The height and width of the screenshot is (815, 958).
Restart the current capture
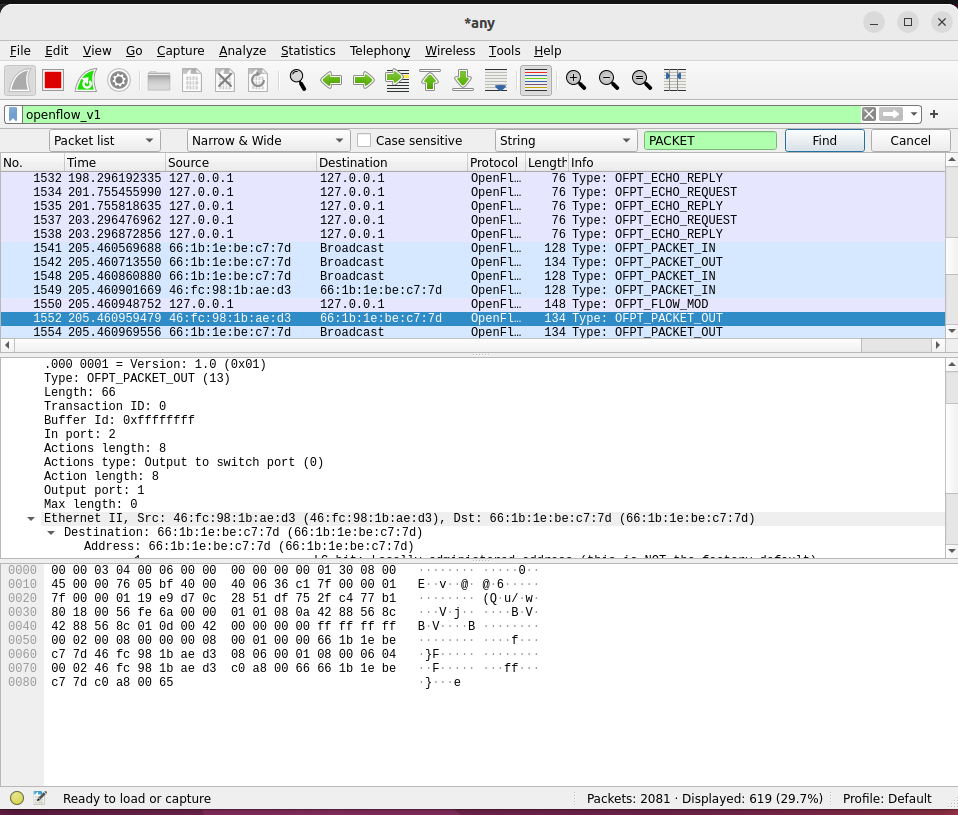86,80
